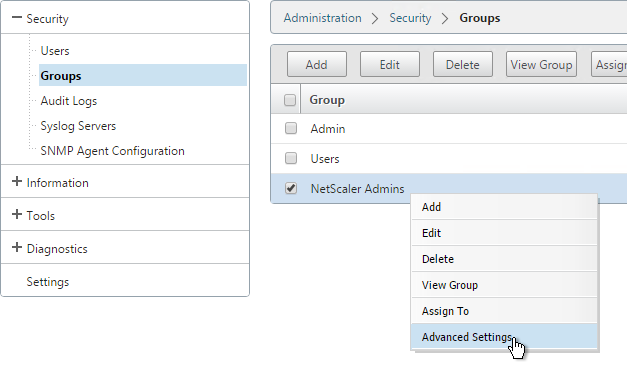
Task: Expand the Information section plus icon
Action: pyautogui.click(x=16, y=182)
